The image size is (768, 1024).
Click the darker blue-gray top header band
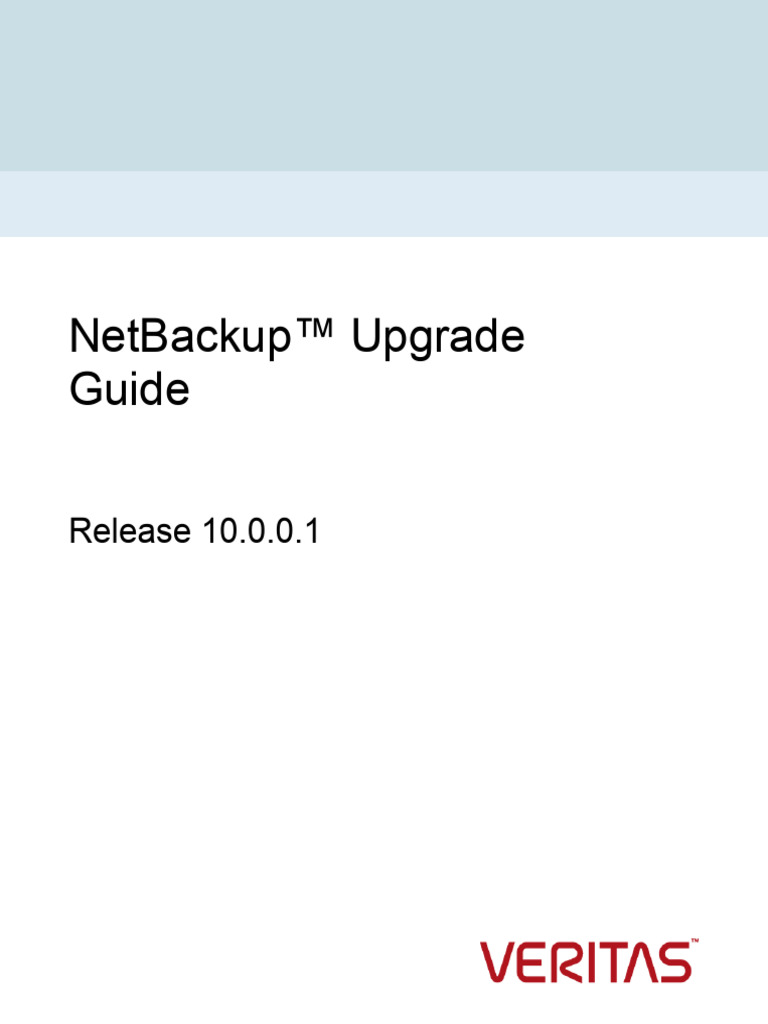click(x=384, y=85)
